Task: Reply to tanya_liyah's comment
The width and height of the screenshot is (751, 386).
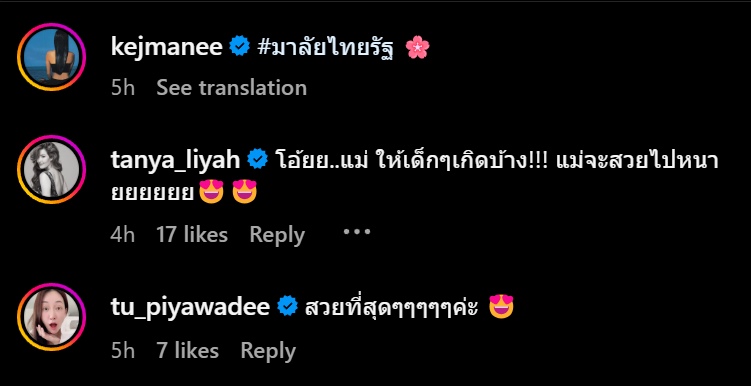Action: click(x=277, y=235)
